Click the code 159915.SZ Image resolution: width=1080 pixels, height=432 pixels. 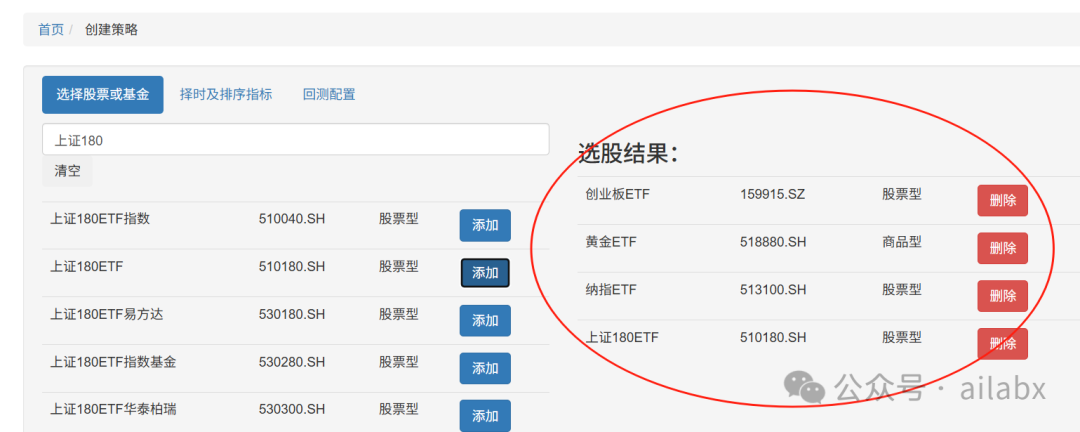coord(772,194)
